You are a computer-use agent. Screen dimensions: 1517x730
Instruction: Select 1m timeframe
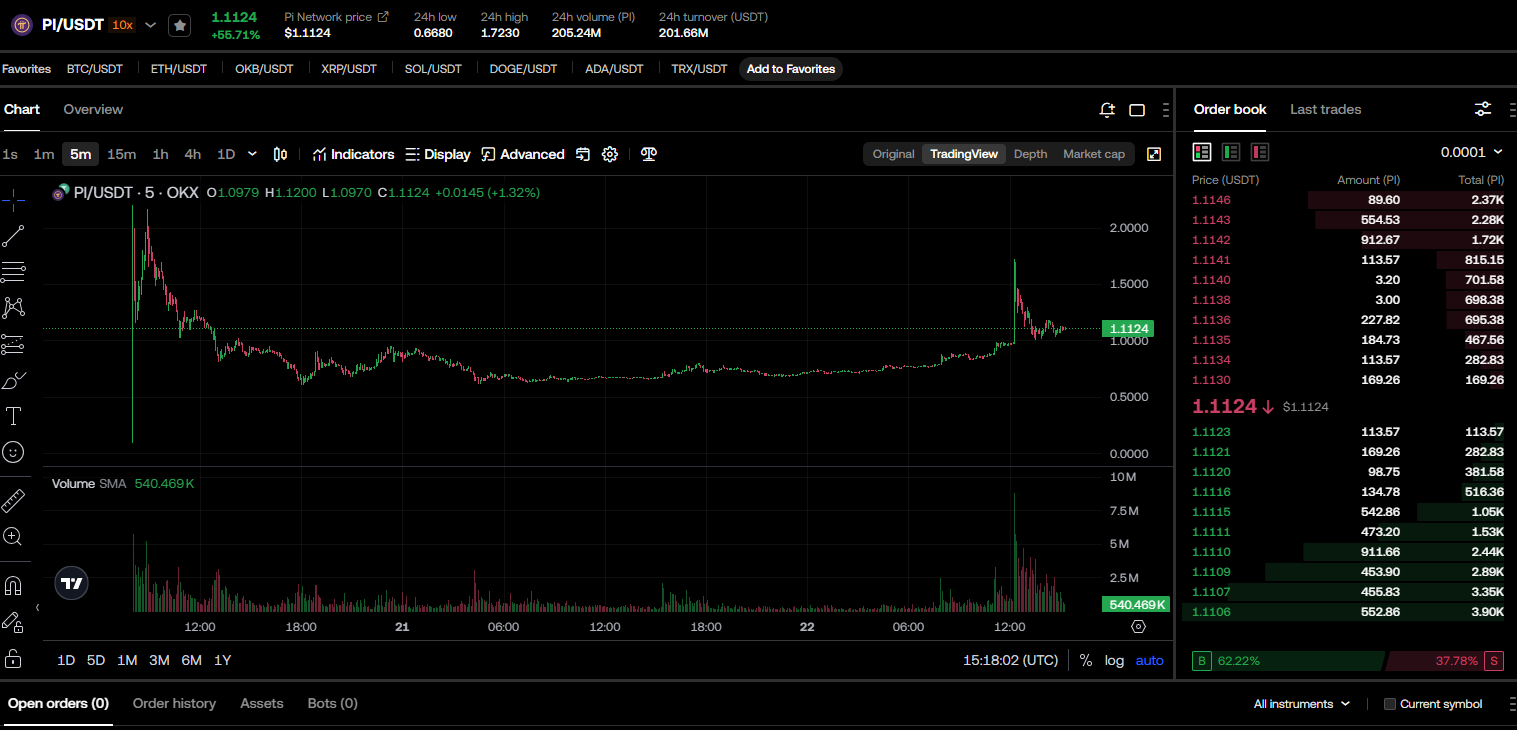coord(44,154)
